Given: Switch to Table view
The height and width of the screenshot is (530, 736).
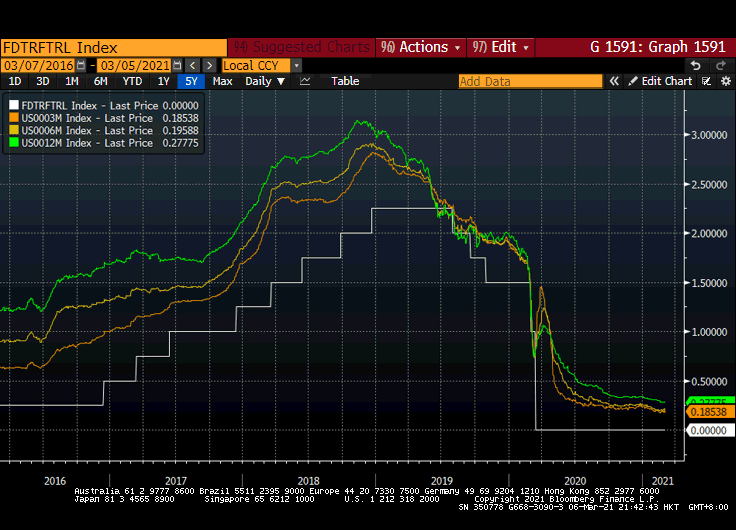Looking at the screenshot, I should [345, 81].
